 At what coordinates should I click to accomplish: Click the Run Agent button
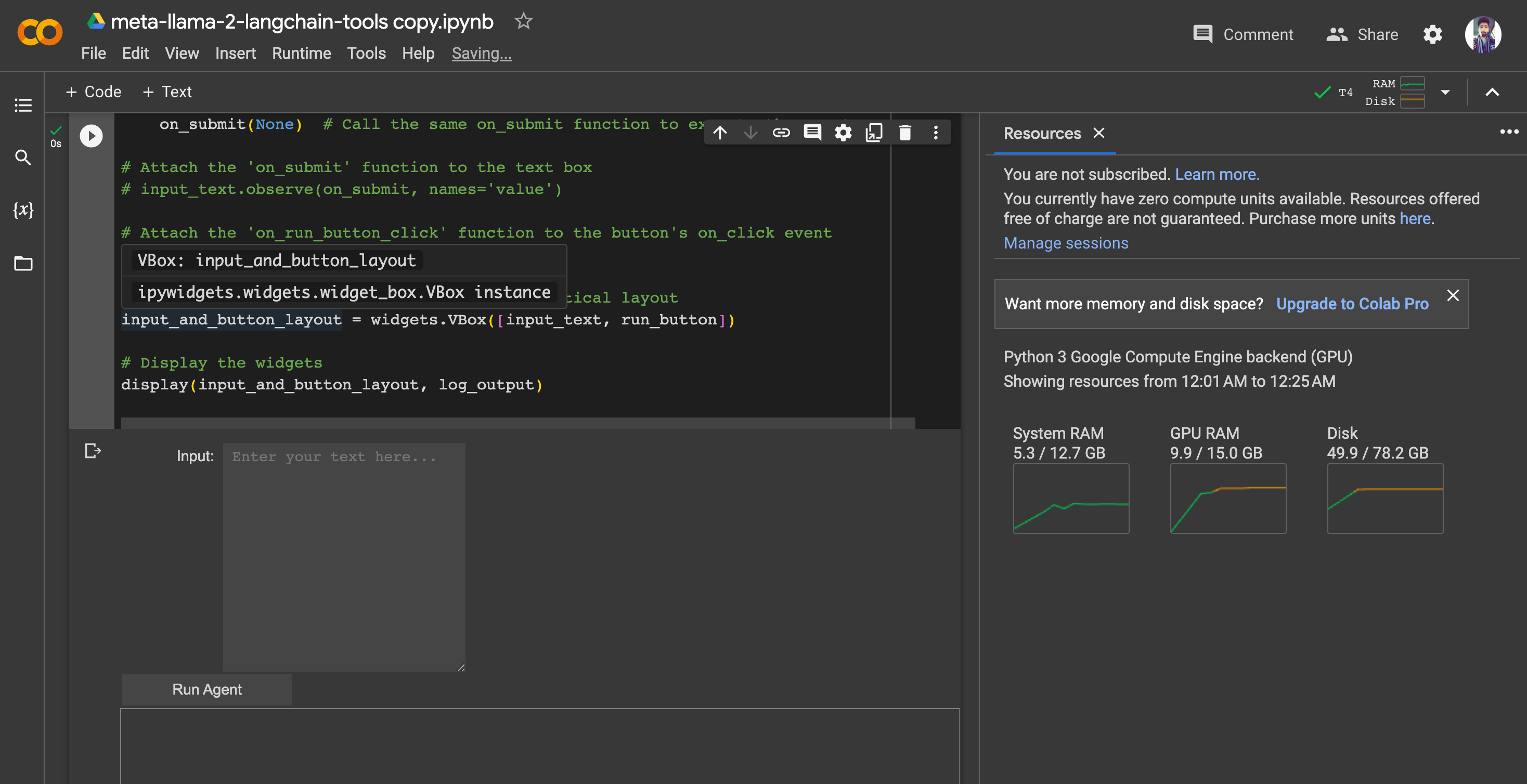pos(206,689)
